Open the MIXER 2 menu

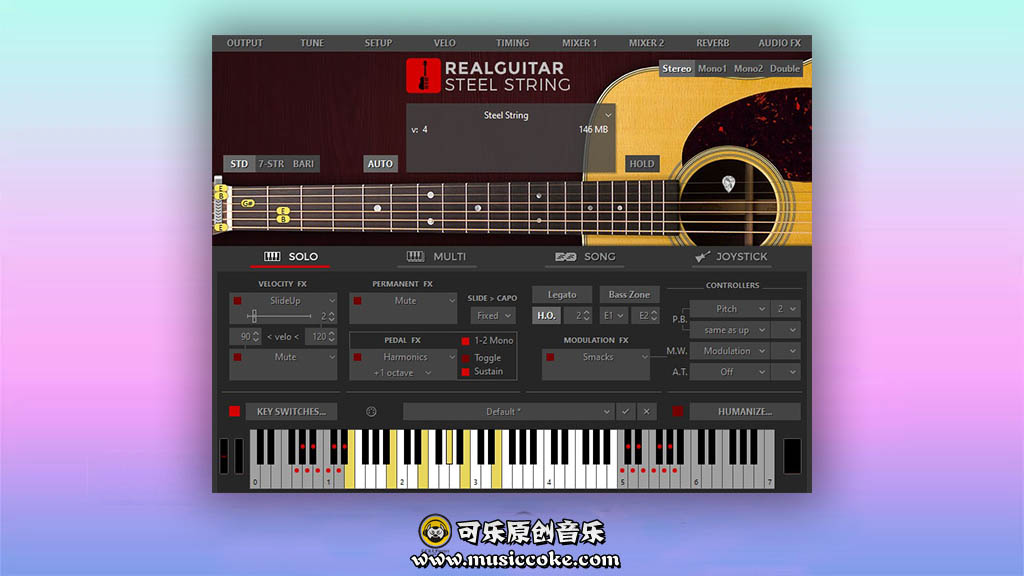tap(647, 43)
